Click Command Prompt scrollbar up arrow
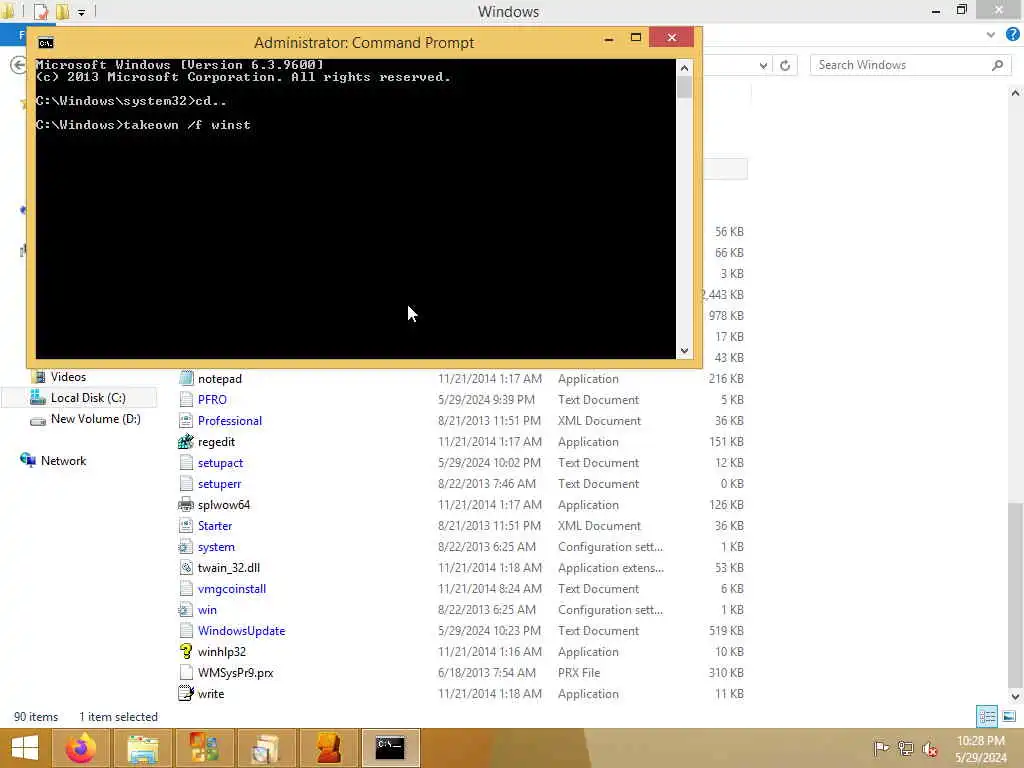1024x768 pixels. [684, 68]
